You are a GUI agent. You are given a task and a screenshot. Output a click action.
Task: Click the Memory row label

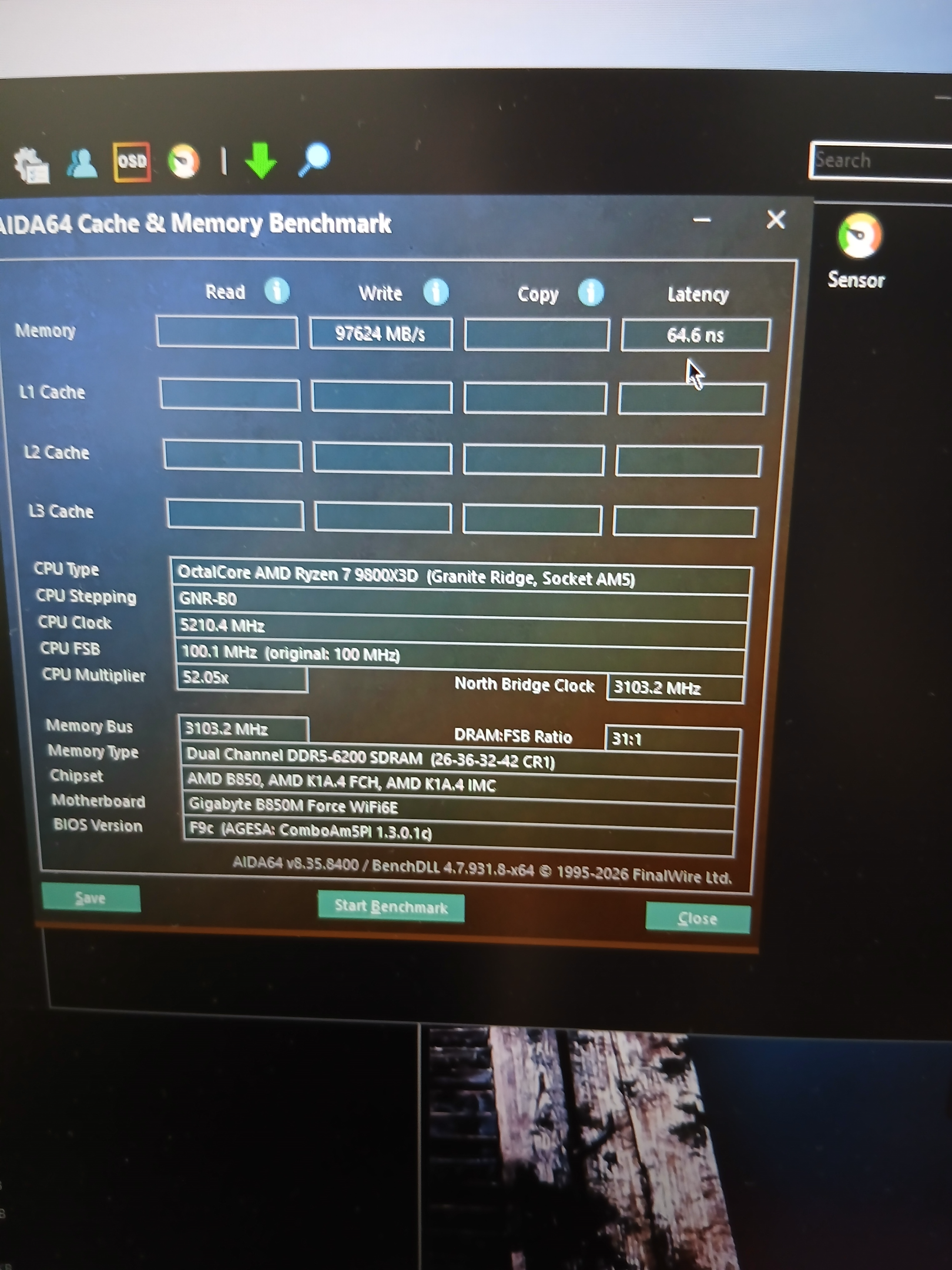coord(45,331)
